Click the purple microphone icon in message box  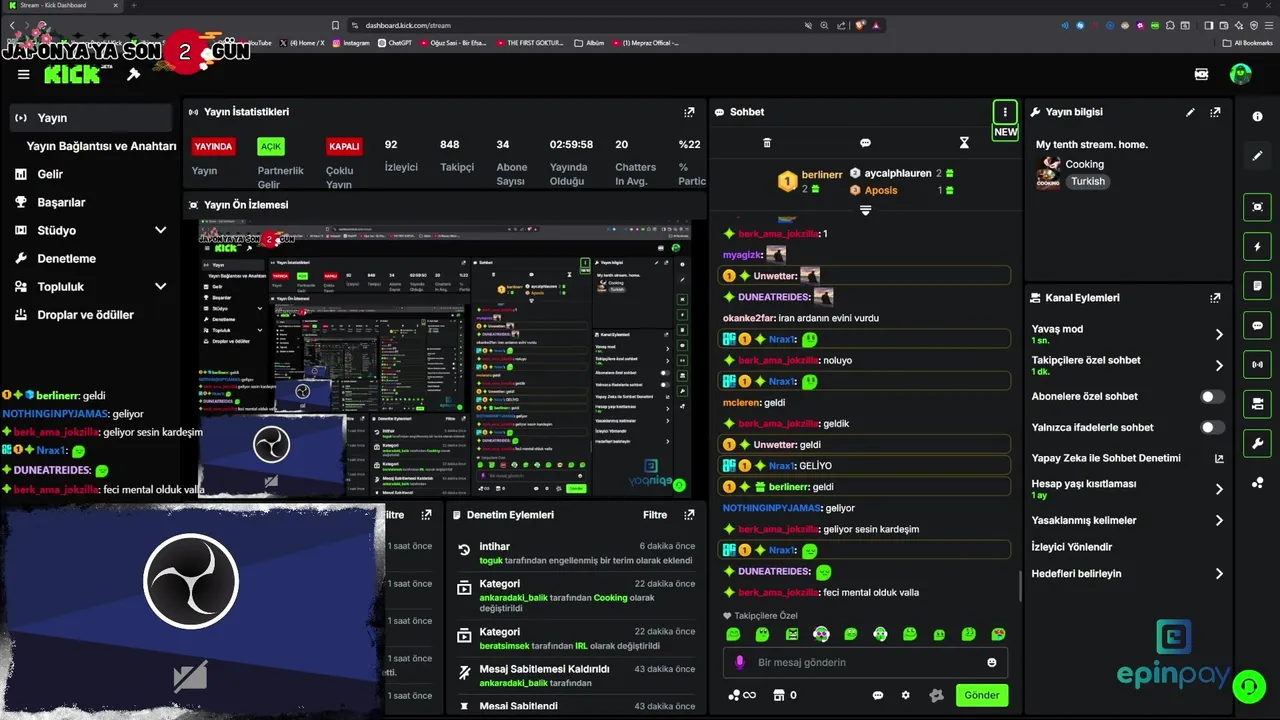tap(740, 662)
